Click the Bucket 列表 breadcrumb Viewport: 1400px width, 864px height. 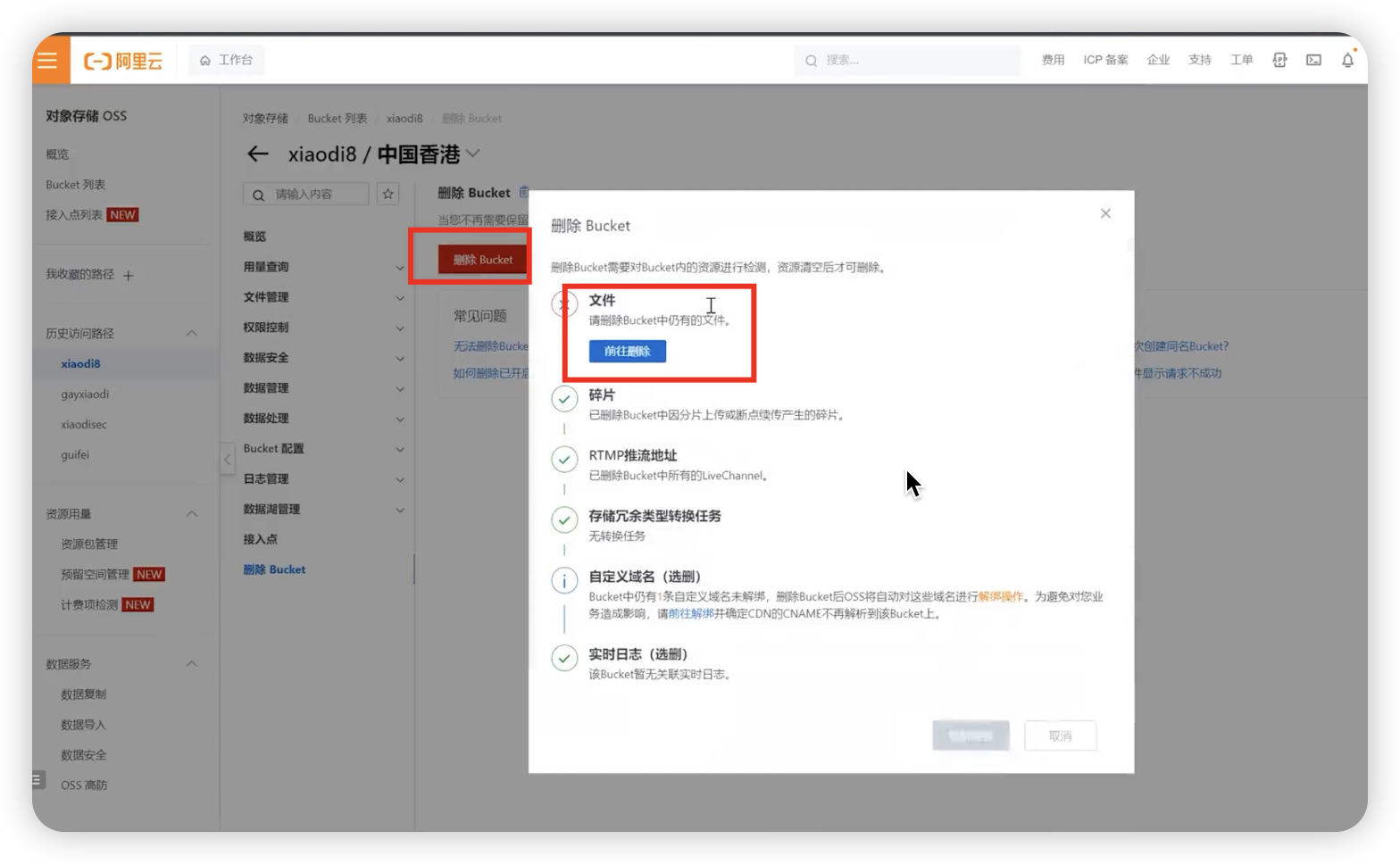[x=337, y=119]
